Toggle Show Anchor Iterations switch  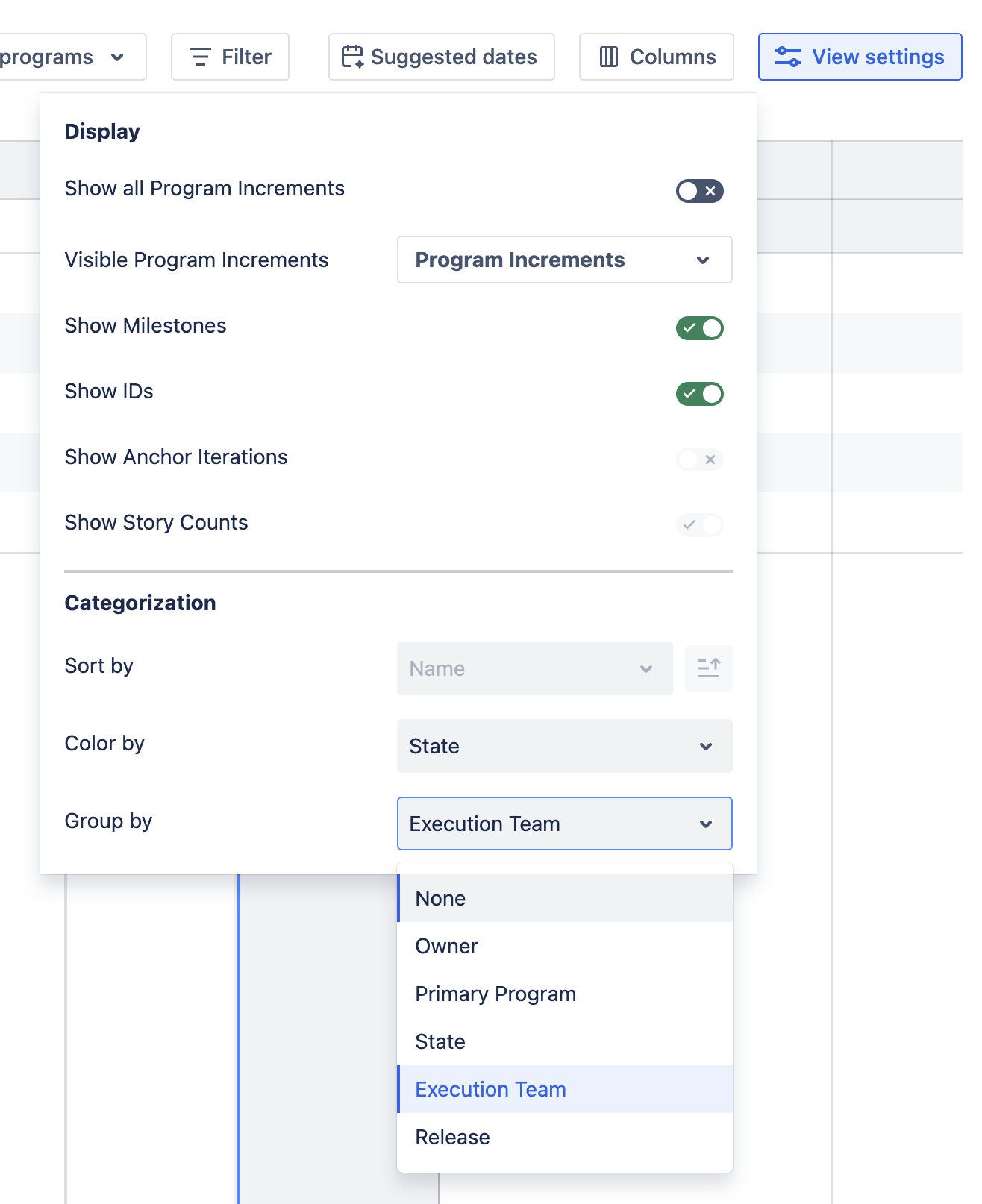pyautogui.click(x=699, y=460)
